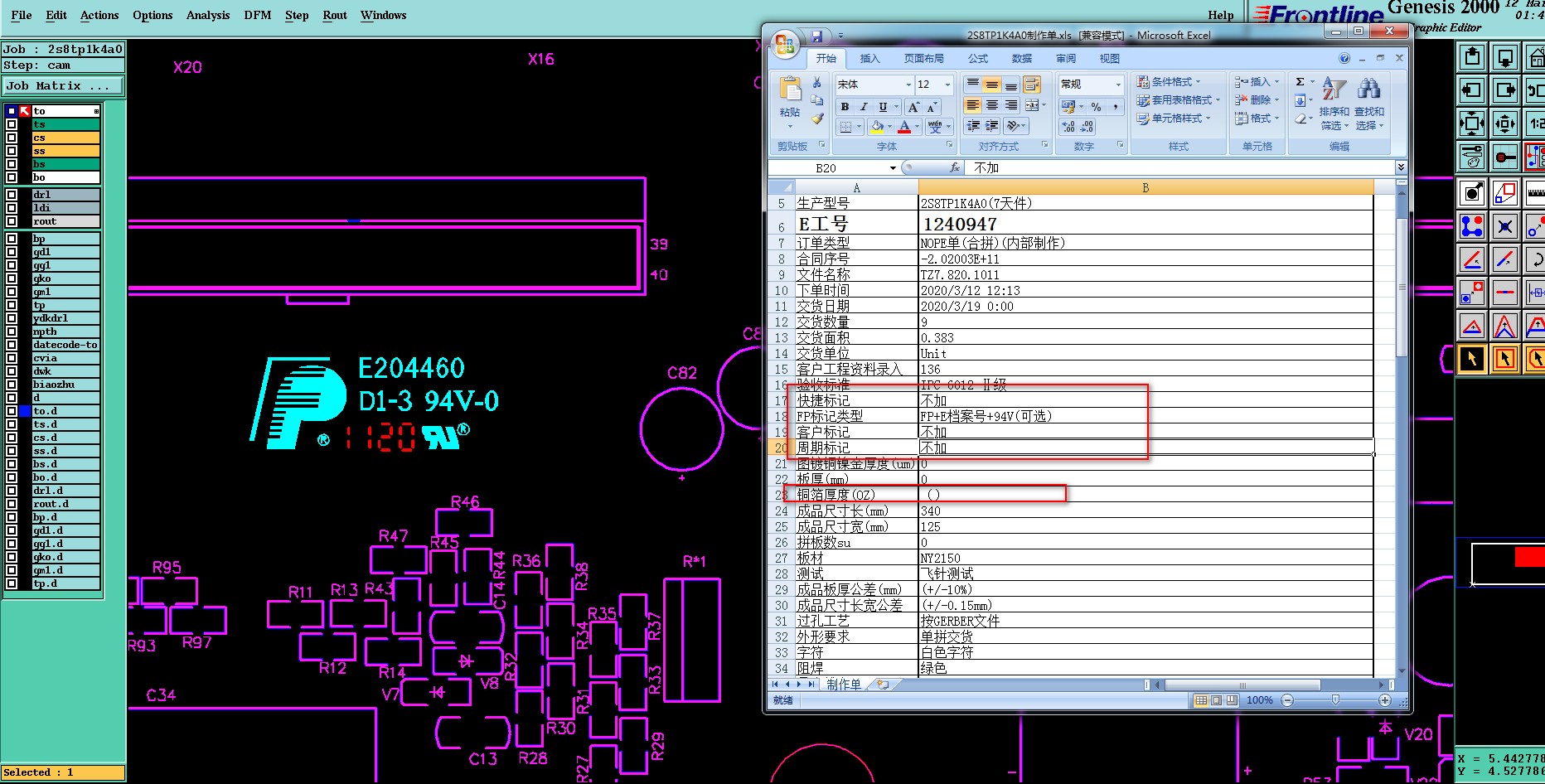Click the percent style icon

[1096, 107]
